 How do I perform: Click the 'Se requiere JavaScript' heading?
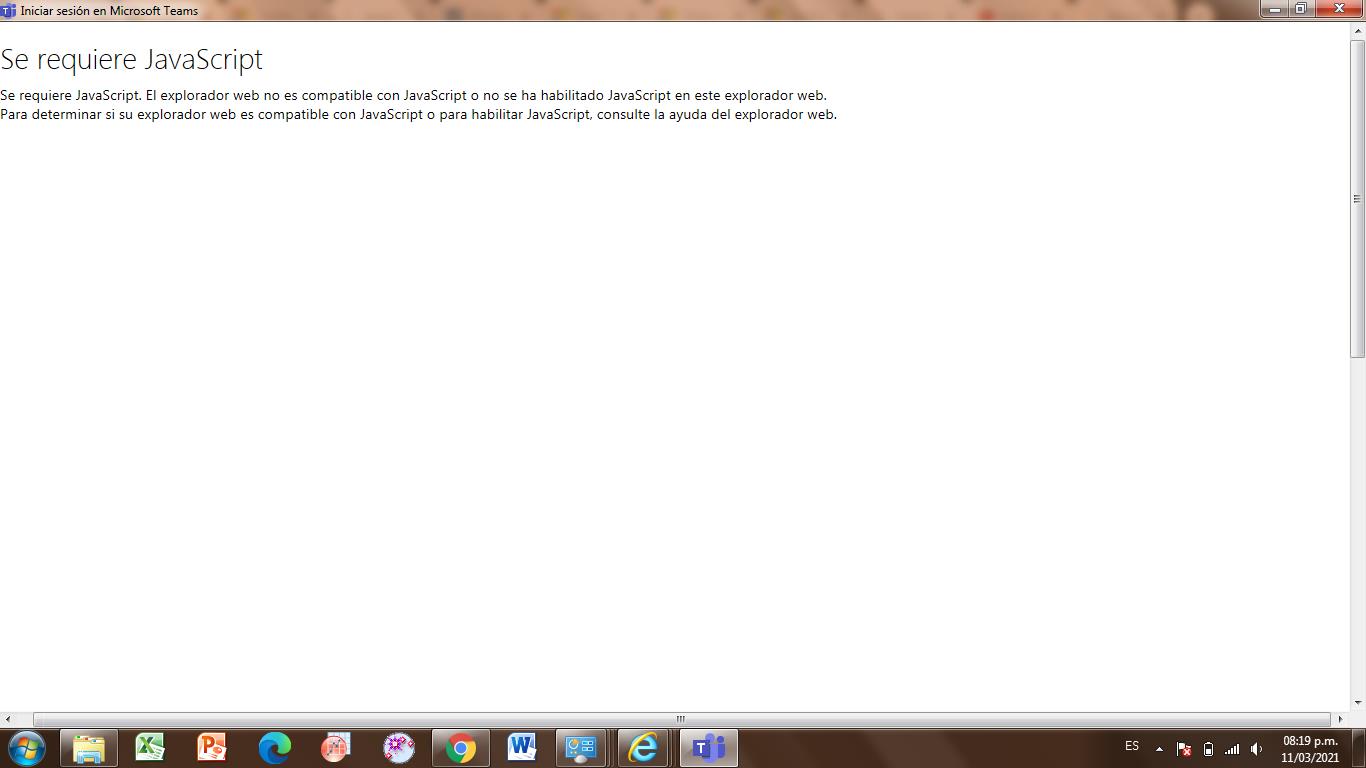click(x=131, y=59)
